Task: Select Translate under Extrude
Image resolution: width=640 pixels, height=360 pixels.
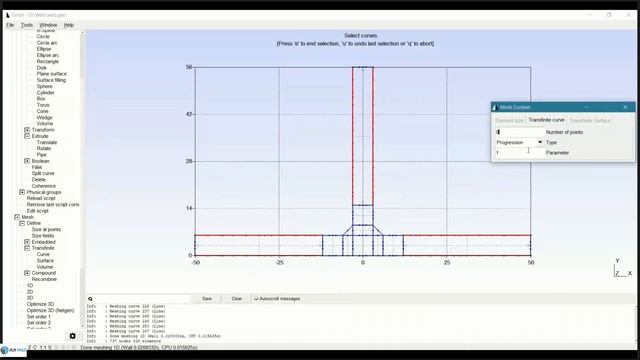Action: (47, 142)
